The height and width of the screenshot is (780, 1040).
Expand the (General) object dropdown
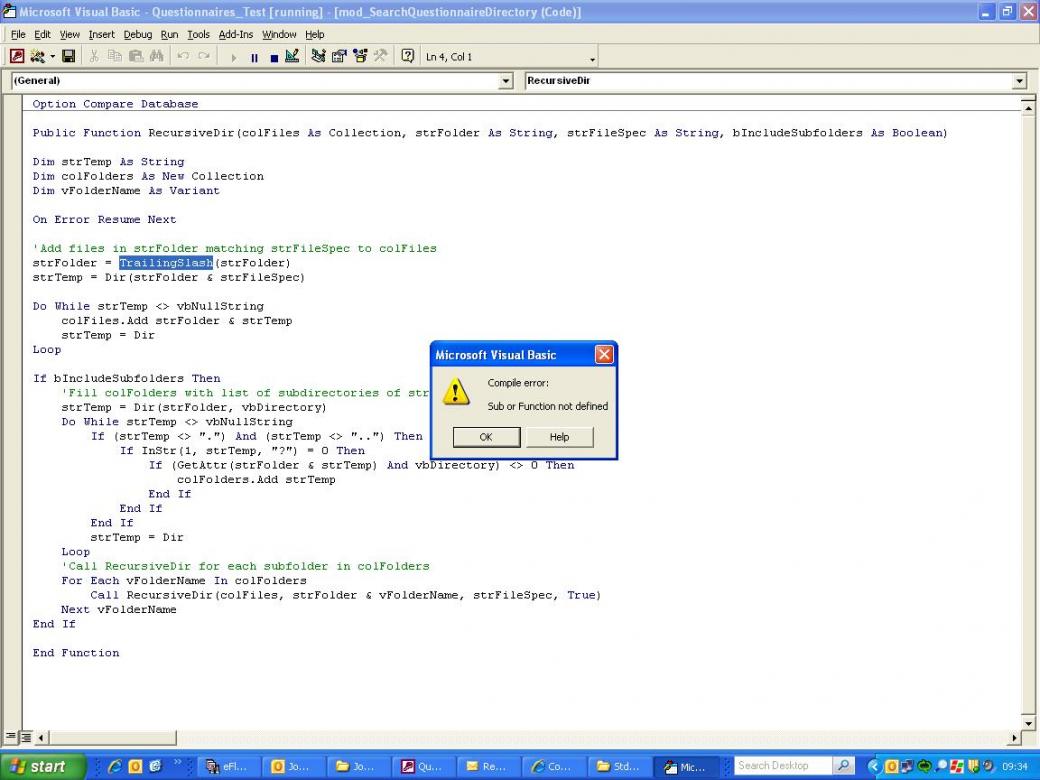click(x=505, y=81)
